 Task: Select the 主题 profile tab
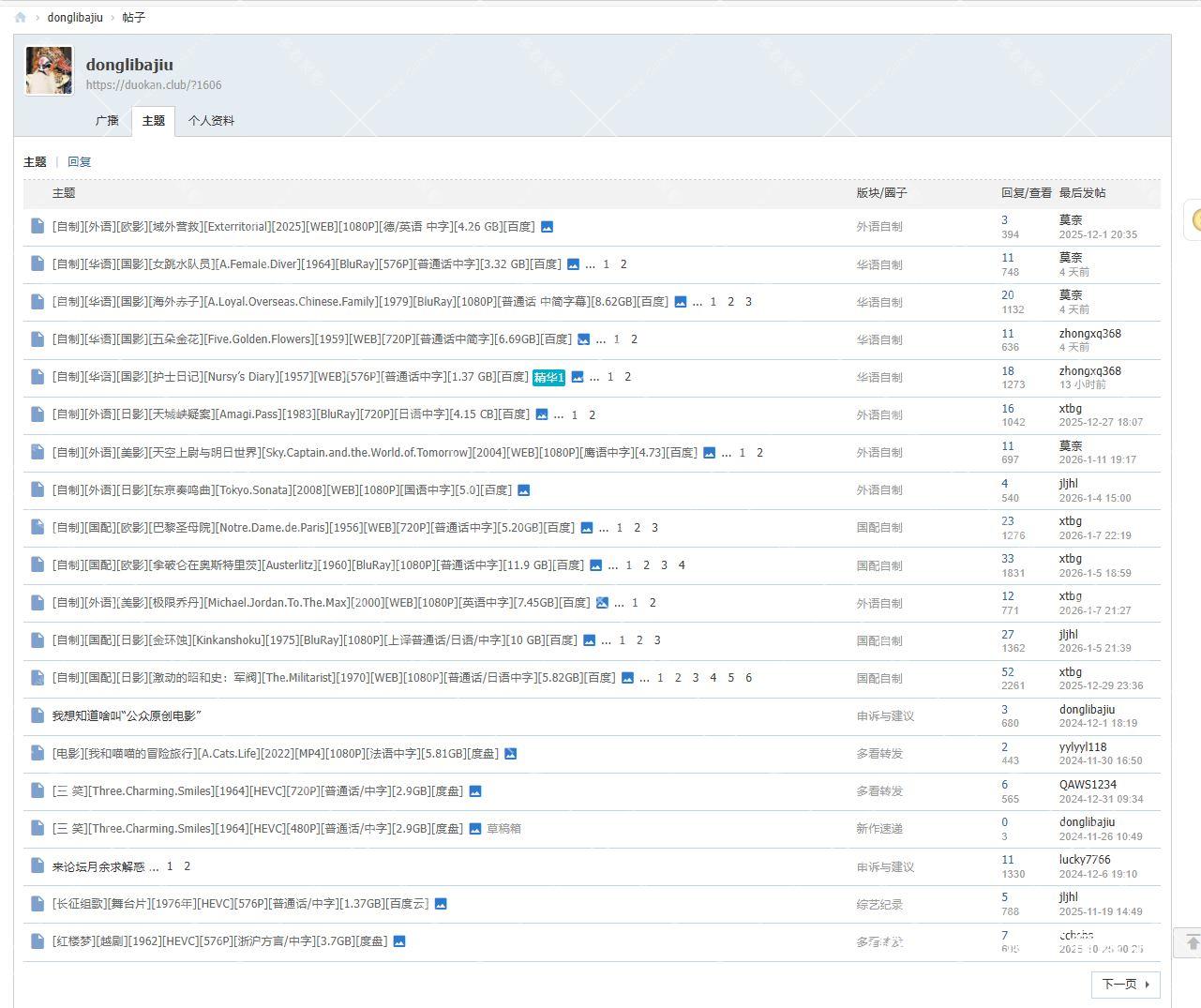point(154,121)
